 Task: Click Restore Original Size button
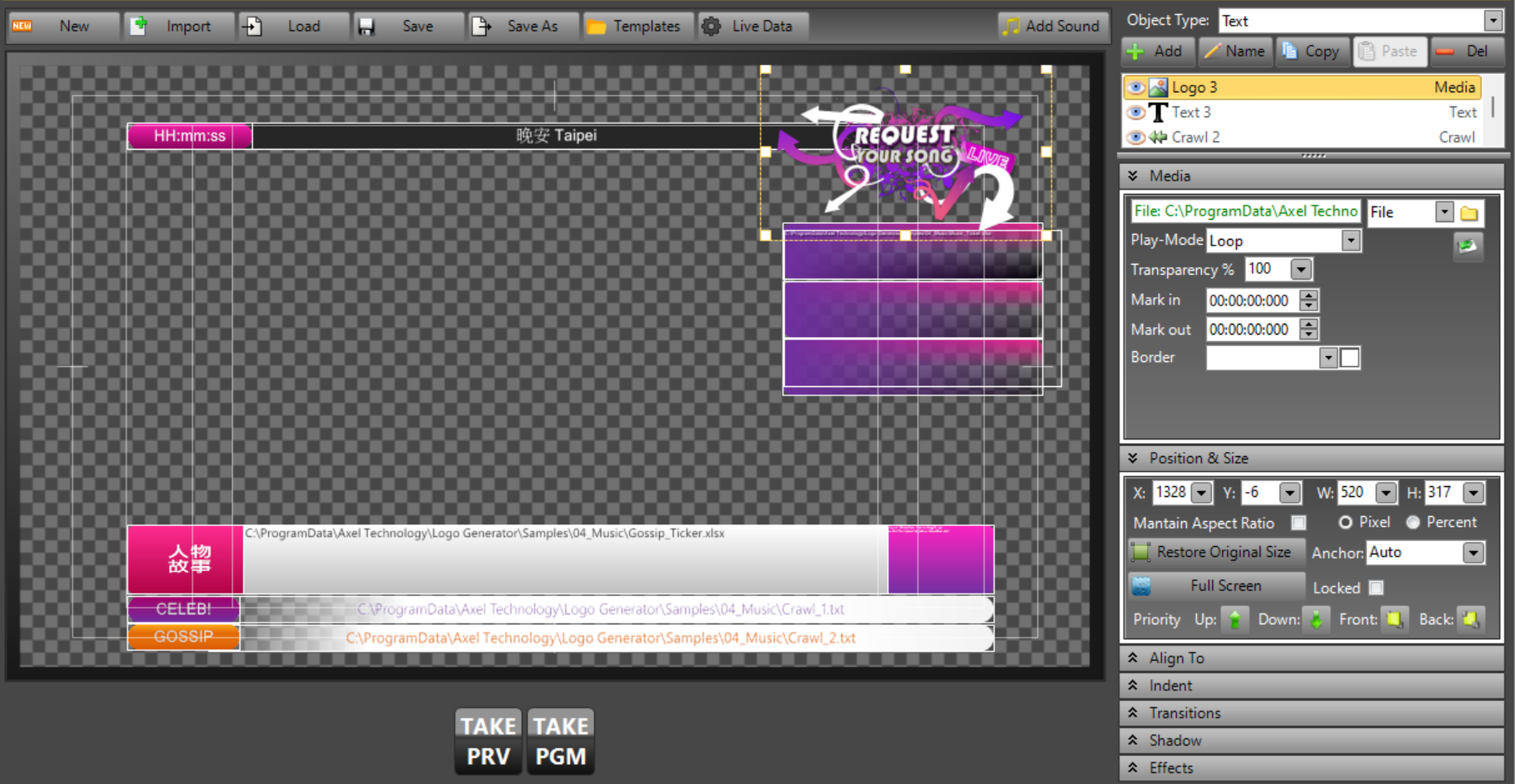[1215, 552]
